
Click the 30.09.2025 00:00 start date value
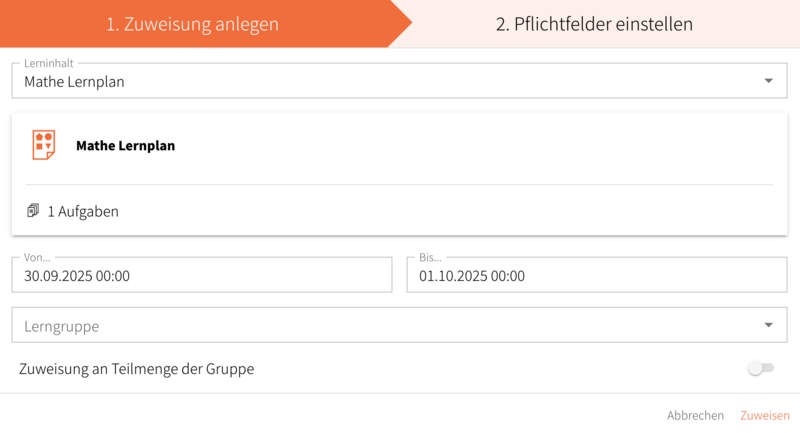(77, 276)
